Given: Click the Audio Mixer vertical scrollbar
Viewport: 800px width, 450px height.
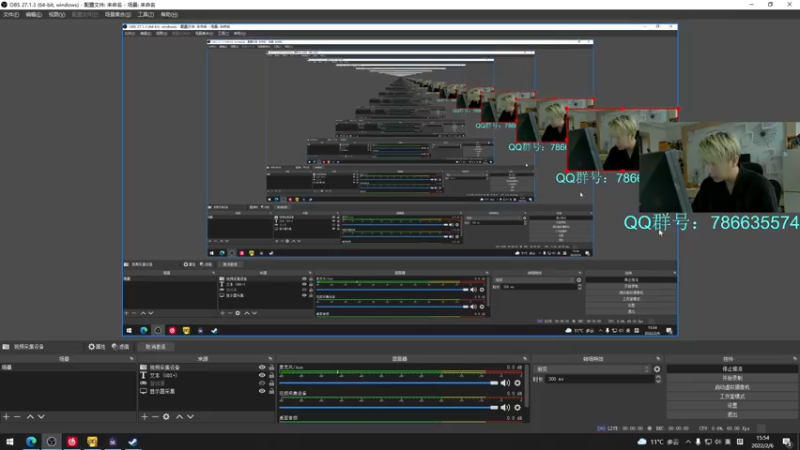Looking at the screenshot, I should pyautogui.click(x=527, y=388).
